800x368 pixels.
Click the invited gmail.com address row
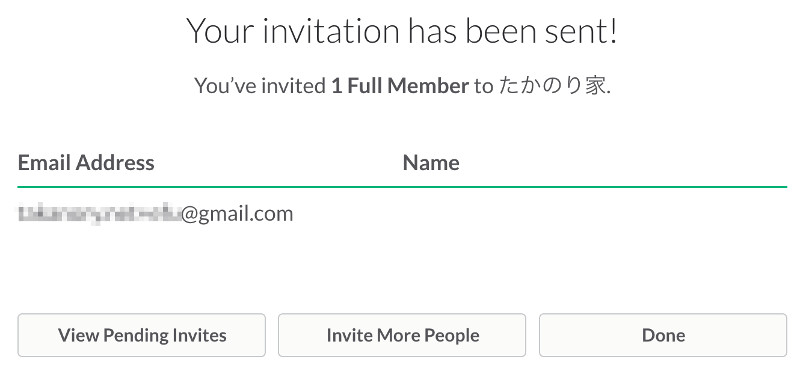click(402, 214)
